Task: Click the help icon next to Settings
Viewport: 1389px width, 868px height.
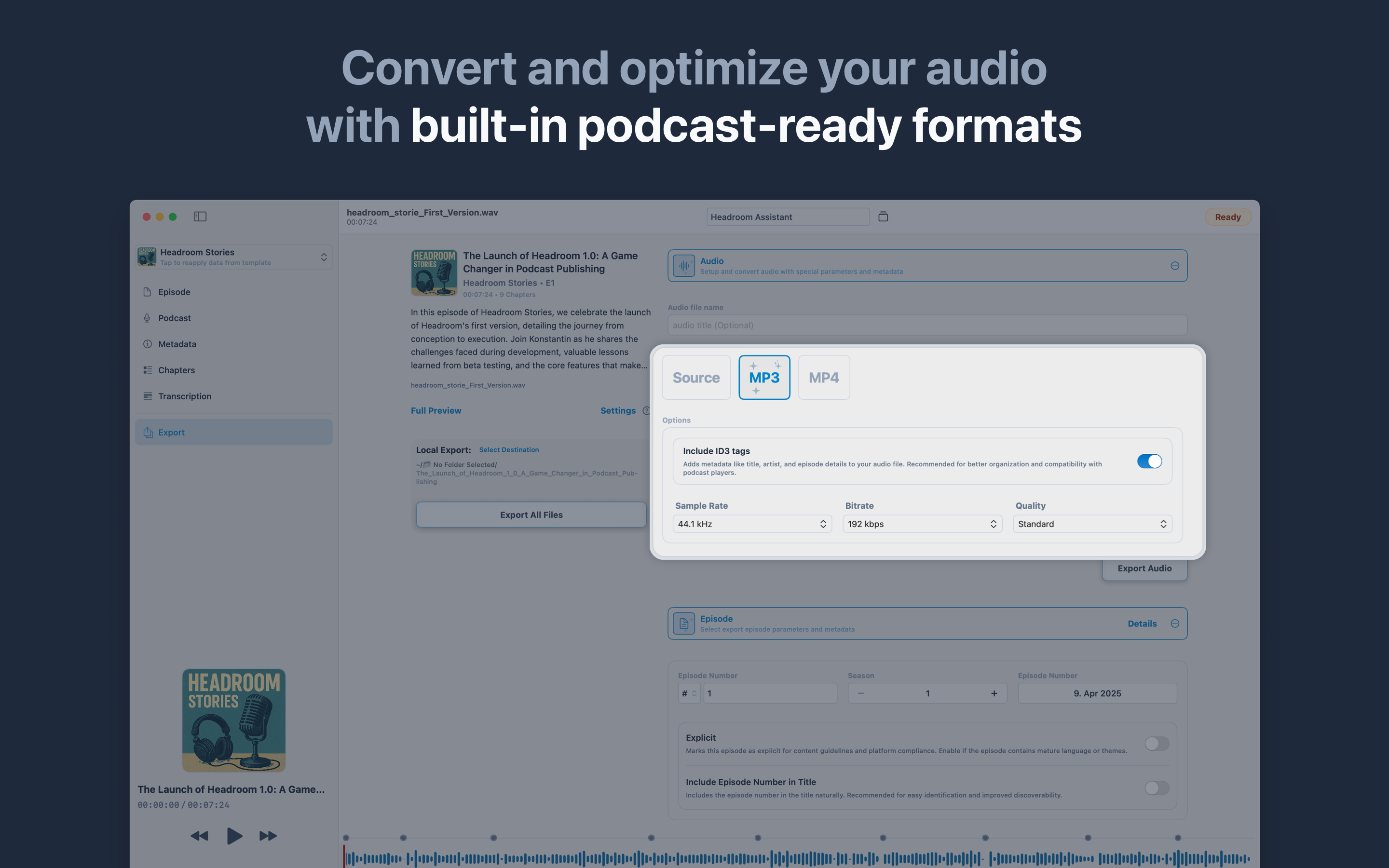Action: click(x=646, y=410)
